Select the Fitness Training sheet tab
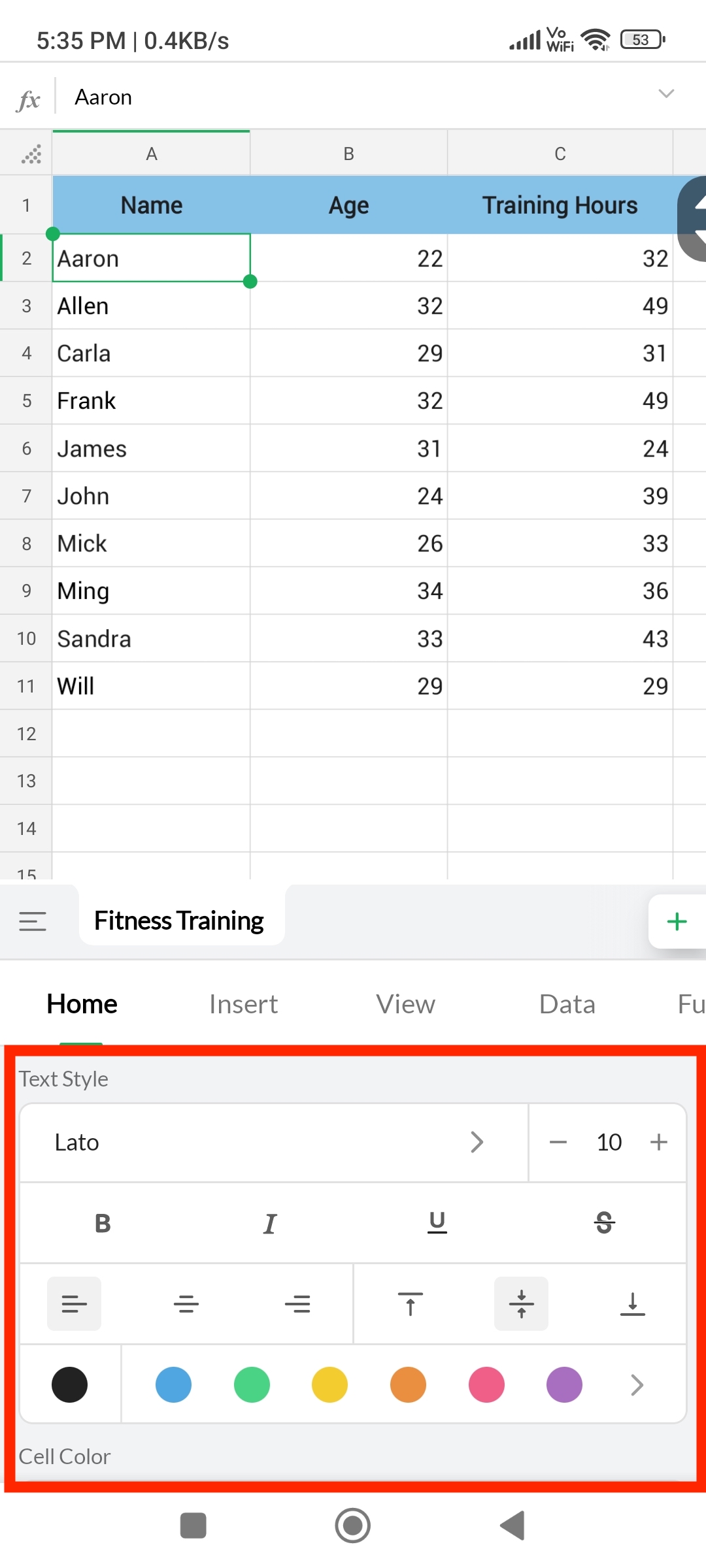The height and width of the screenshot is (1568, 706). [x=179, y=921]
